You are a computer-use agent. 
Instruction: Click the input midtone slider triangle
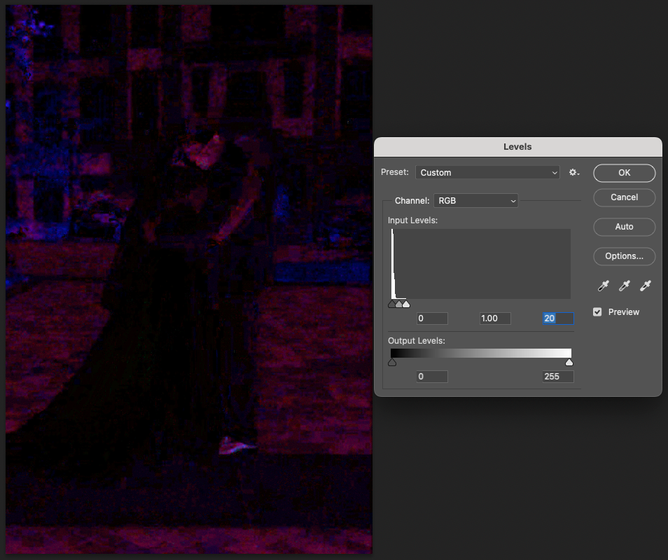pos(399,304)
